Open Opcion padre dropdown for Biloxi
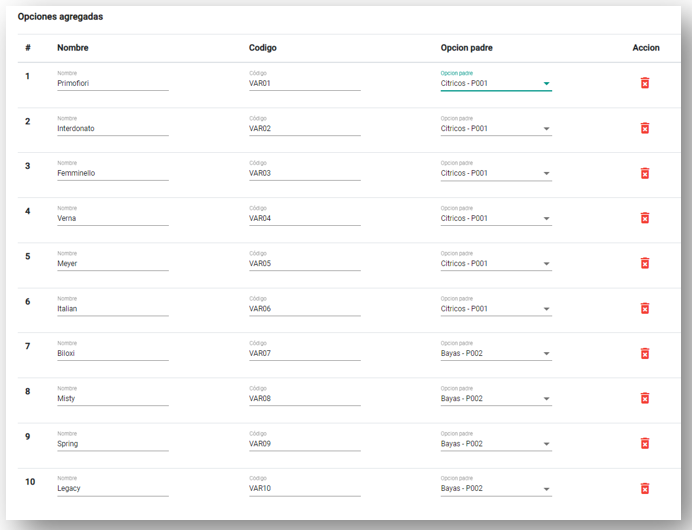Screen dimensions: 692x530 point(495,354)
